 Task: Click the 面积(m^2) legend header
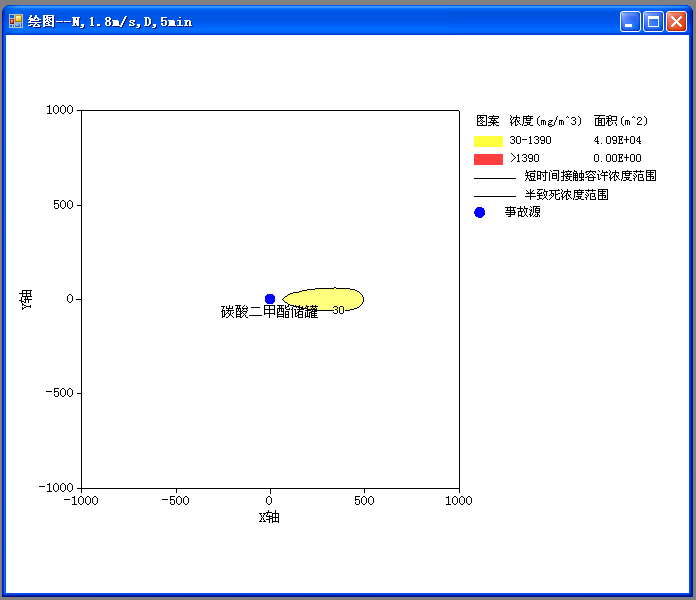click(x=621, y=121)
